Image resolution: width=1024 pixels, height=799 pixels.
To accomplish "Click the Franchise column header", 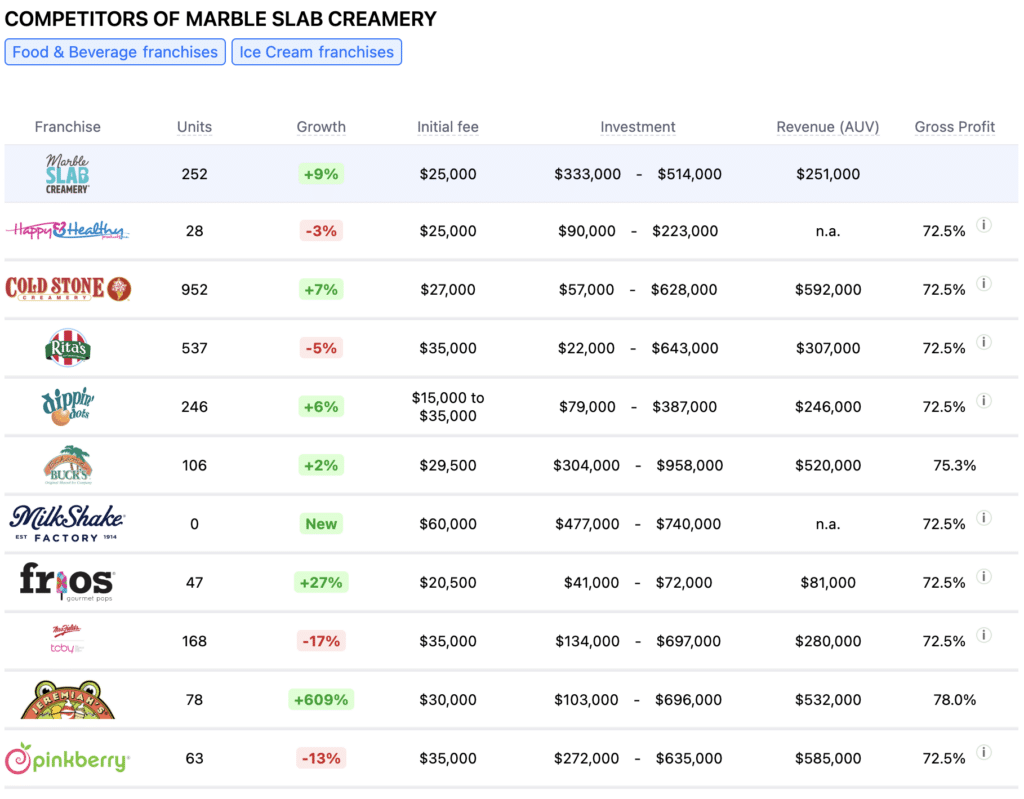I will [x=68, y=127].
